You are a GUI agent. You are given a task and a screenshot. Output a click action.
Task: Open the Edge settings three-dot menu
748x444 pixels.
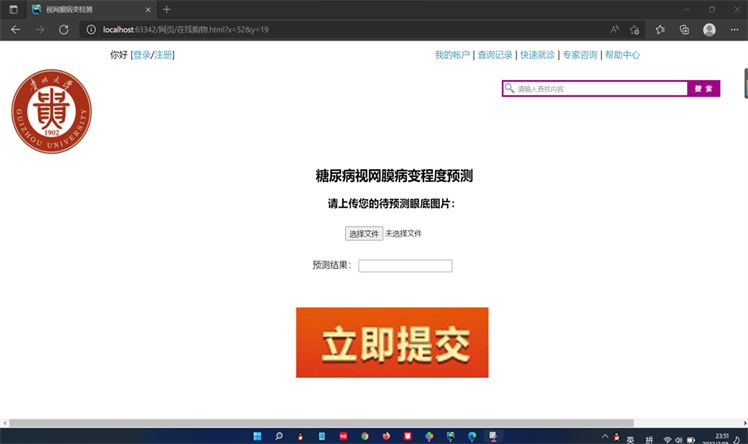(734, 30)
